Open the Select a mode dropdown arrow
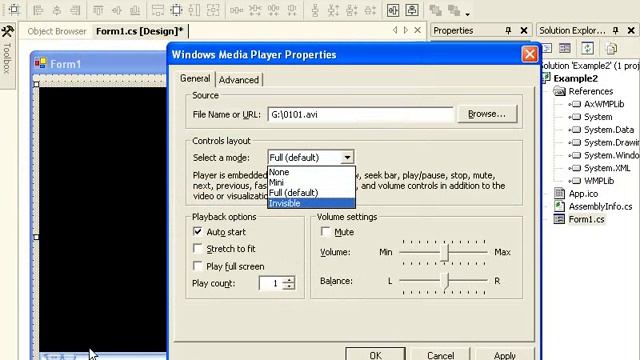 [347, 157]
